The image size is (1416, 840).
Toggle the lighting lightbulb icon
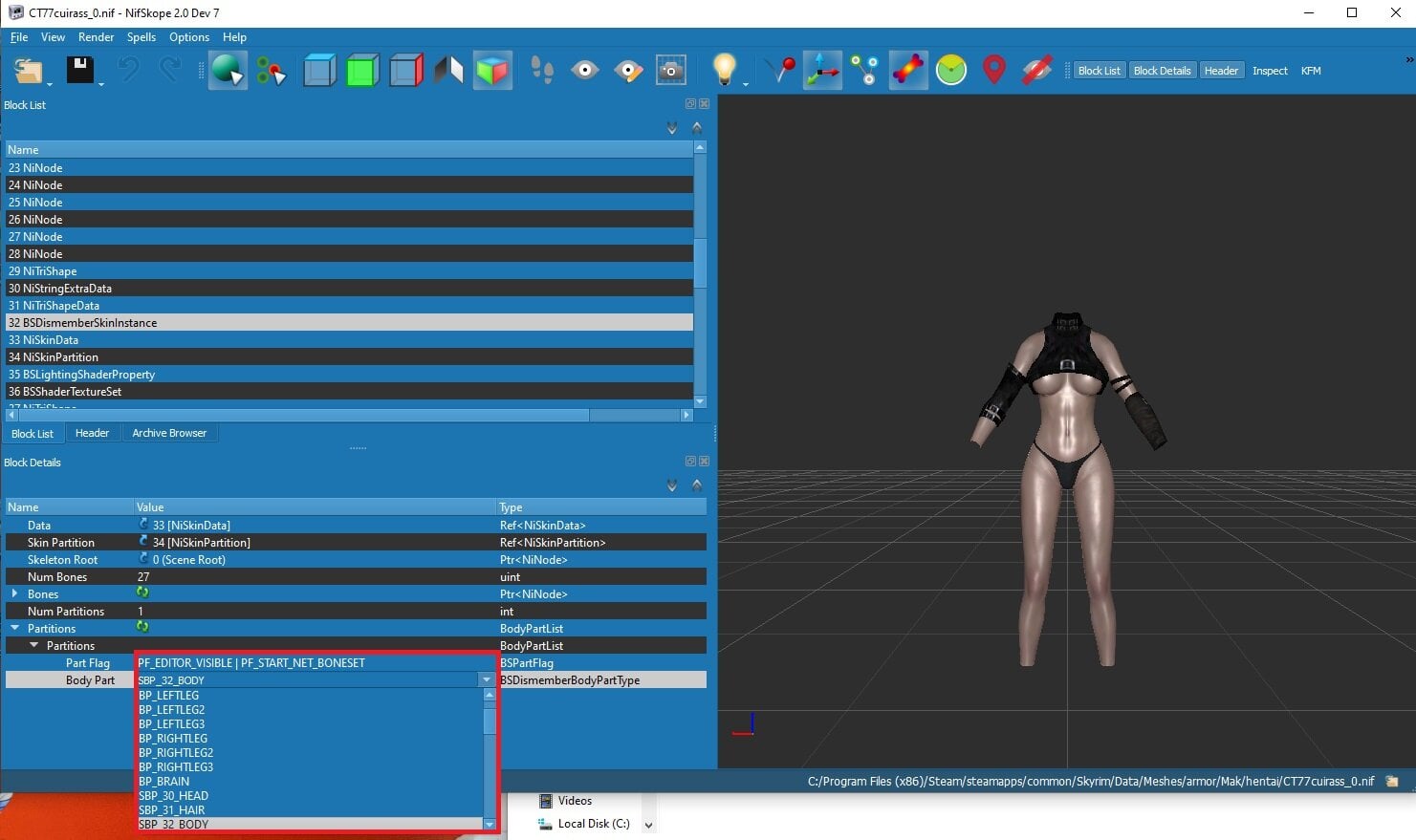coord(725,70)
